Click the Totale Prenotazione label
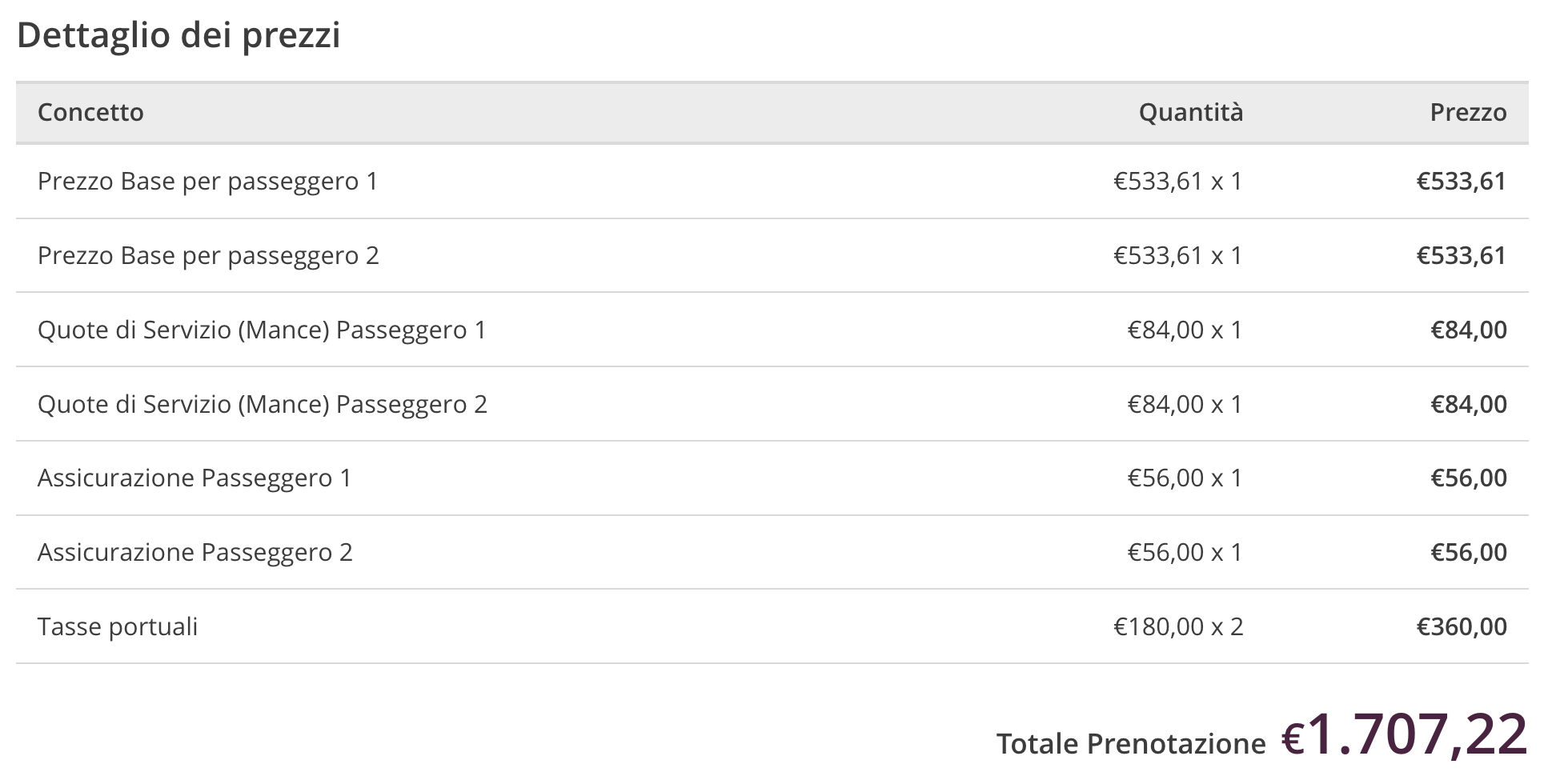 pos(1131,744)
